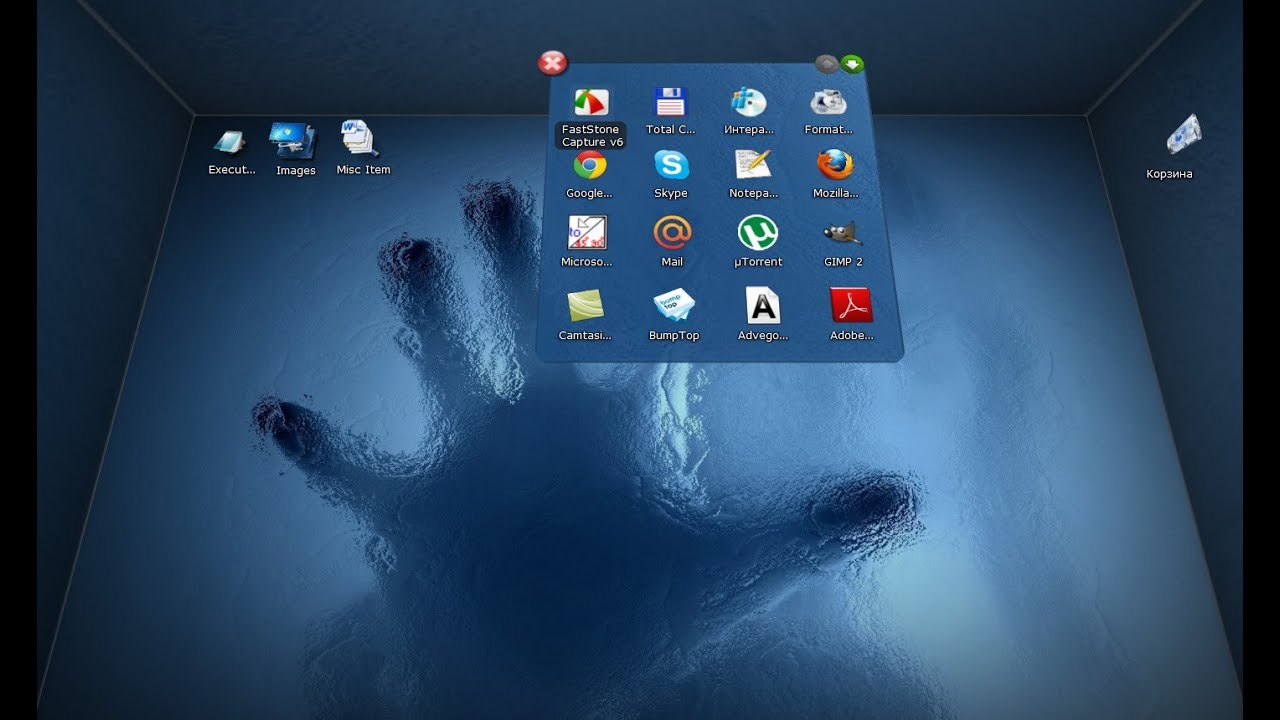This screenshot has height=720, width=1280.
Task: Select the Total Commander floppy icon
Action: click(x=670, y=103)
